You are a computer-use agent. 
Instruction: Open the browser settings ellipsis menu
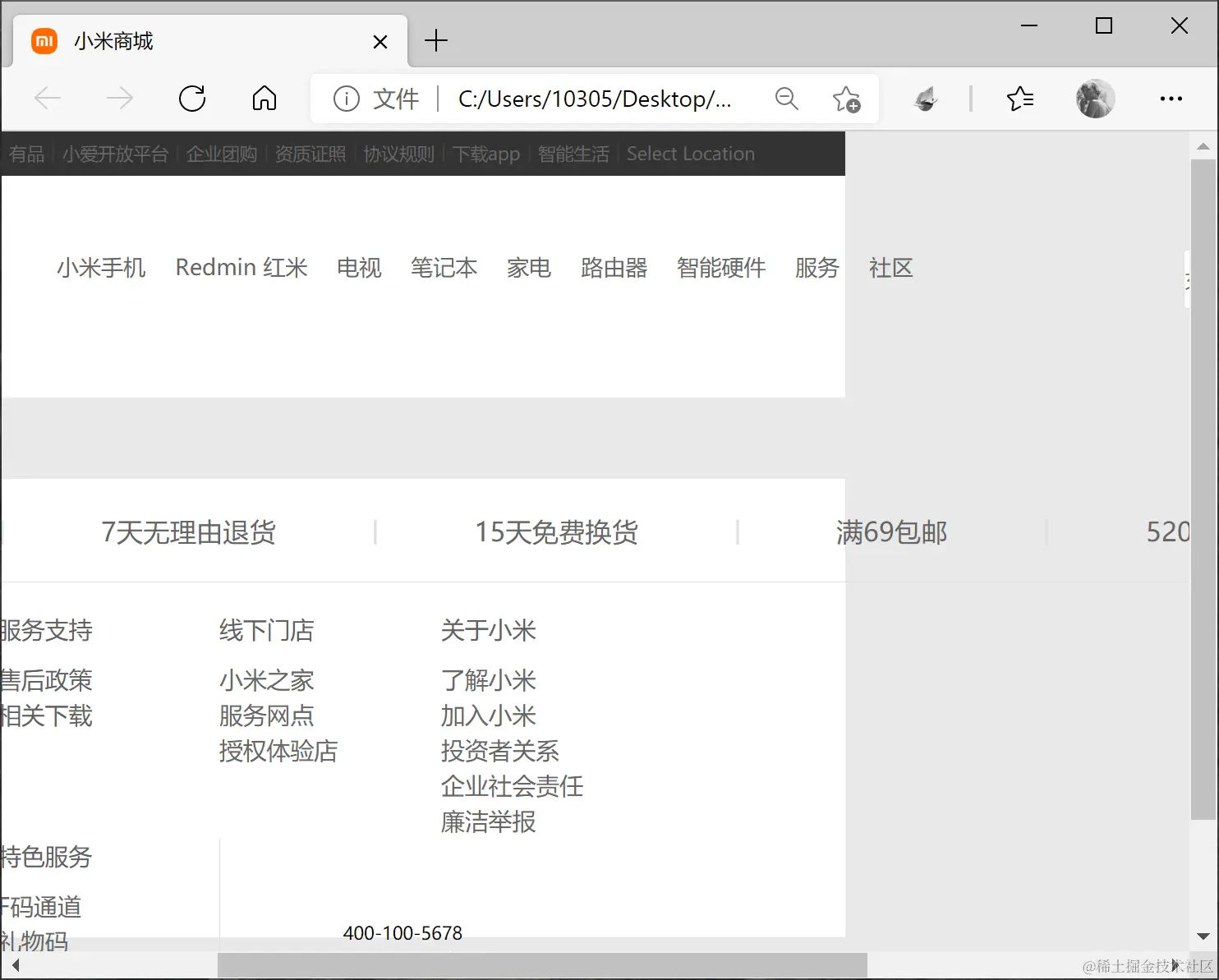(x=1171, y=99)
